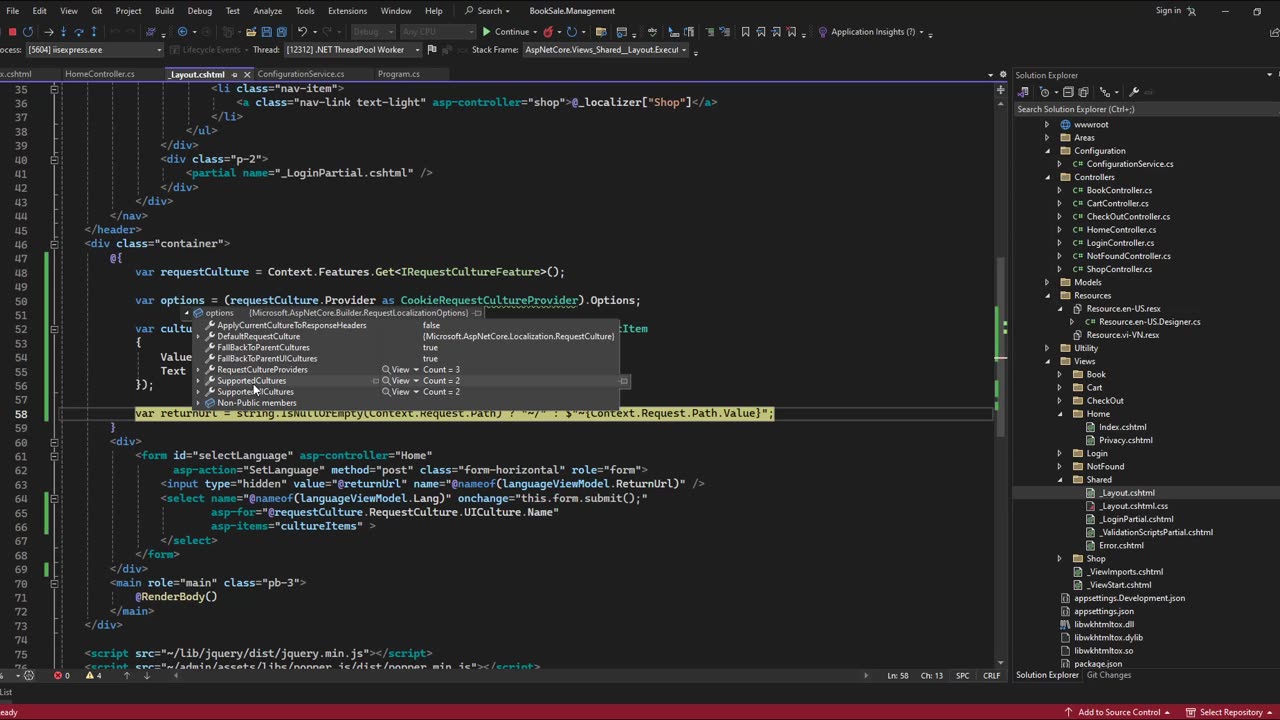Clear all bookmarks icon with red X
The image size is (1280, 720).
(791, 32)
